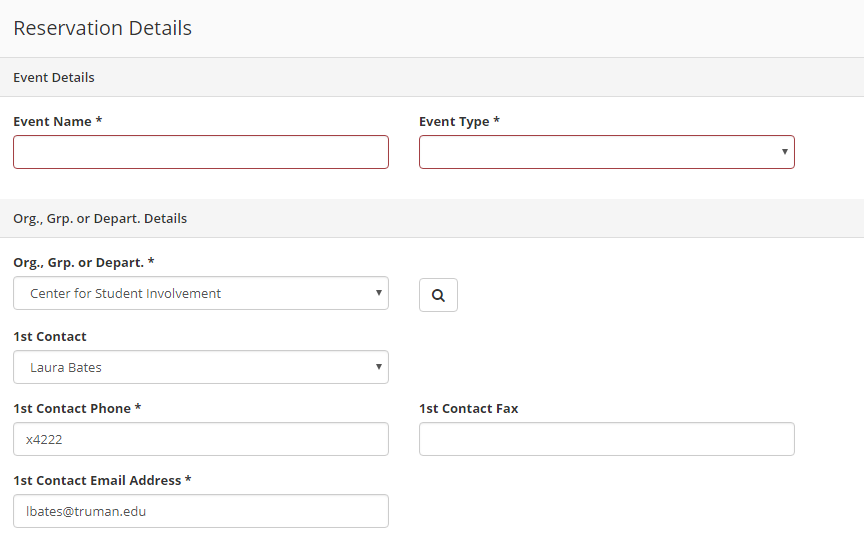This screenshot has width=864, height=536.
Task: Click into the empty 1st Contact Fax field
Action: (x=607, y=439)
